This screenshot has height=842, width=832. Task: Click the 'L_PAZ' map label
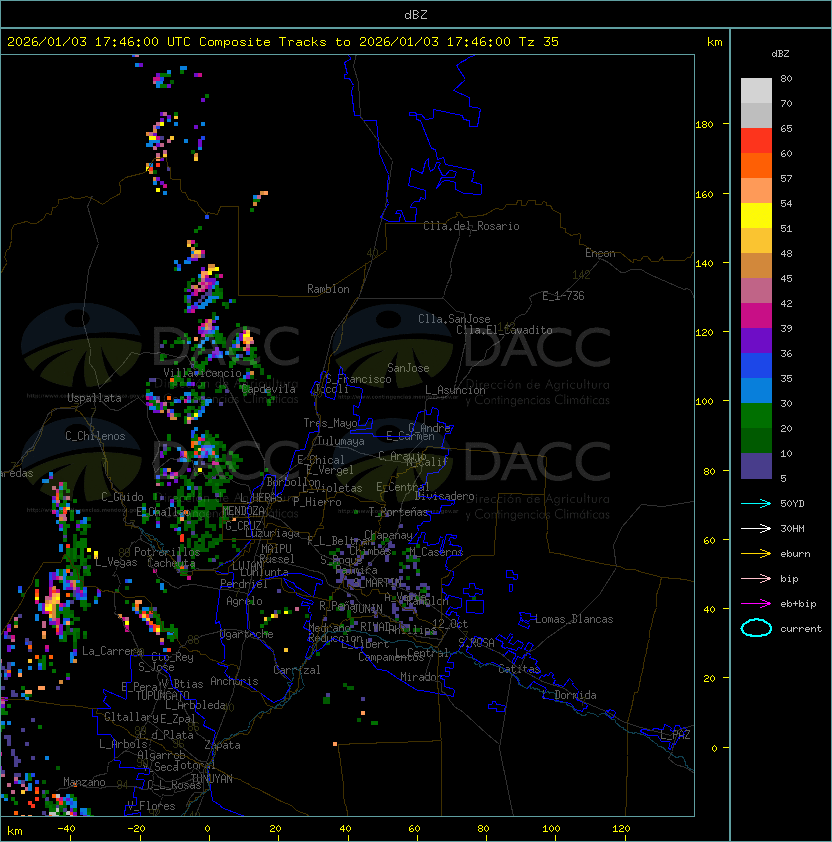[675, 735]
